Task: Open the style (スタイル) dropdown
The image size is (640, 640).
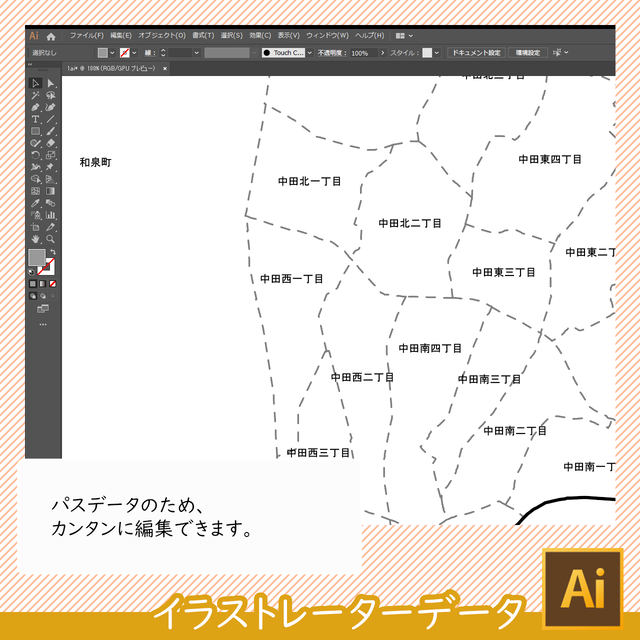Action: click(437, 53)
